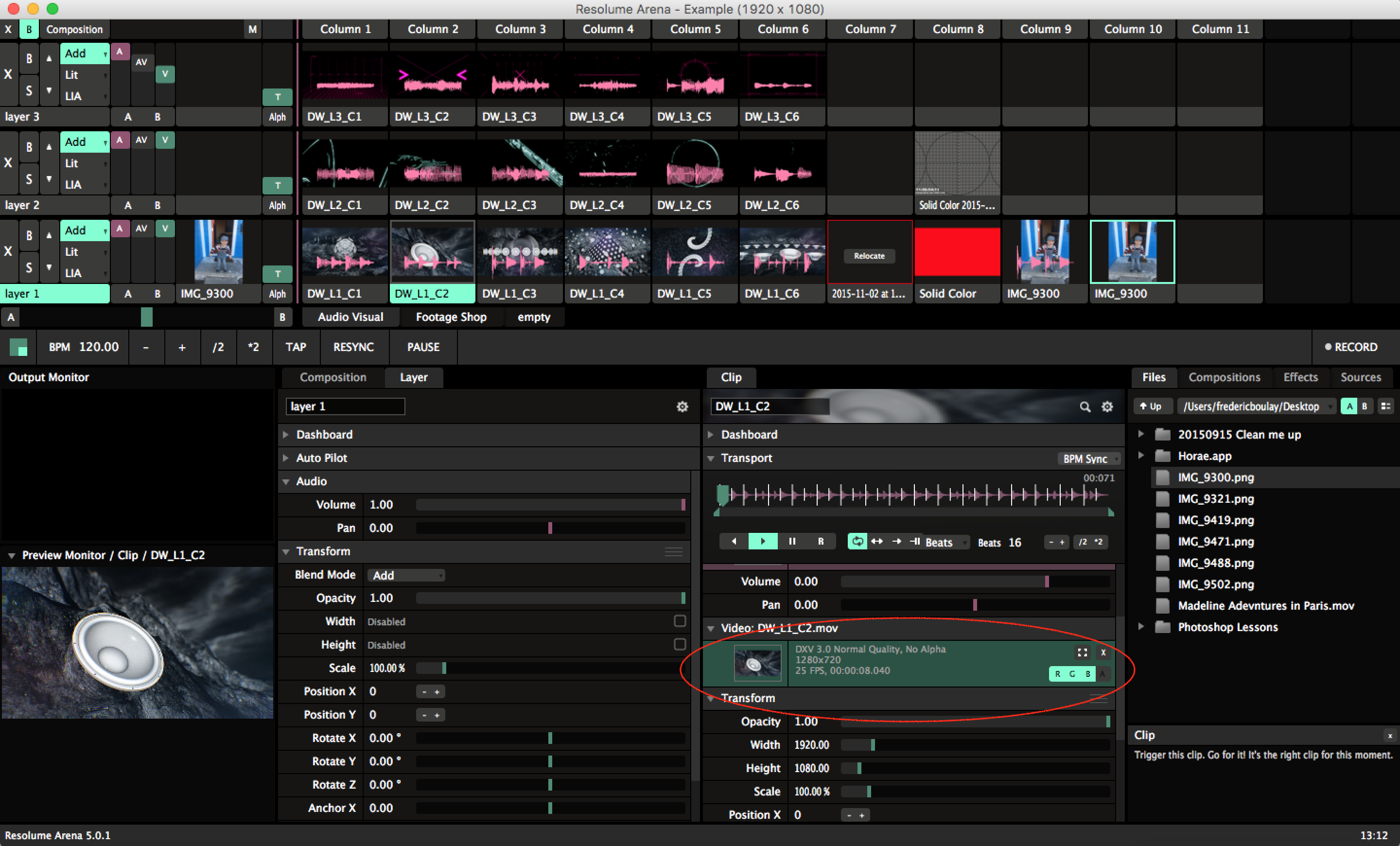Play clip backwards with reverse arrow

pos(734,542)
